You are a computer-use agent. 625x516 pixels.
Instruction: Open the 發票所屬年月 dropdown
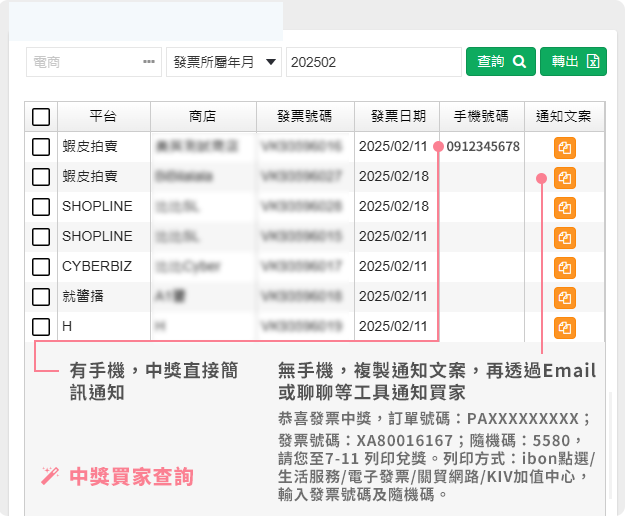tap(223, 62)
